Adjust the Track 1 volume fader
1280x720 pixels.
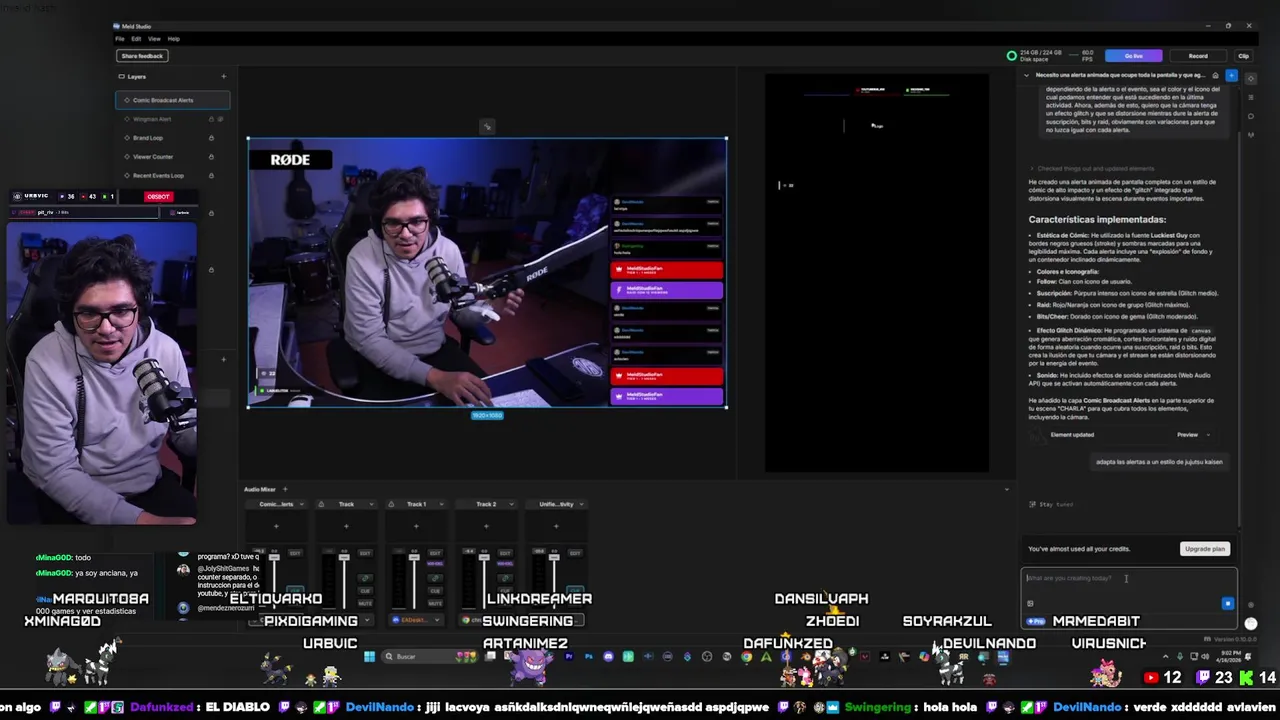[414, 557]
